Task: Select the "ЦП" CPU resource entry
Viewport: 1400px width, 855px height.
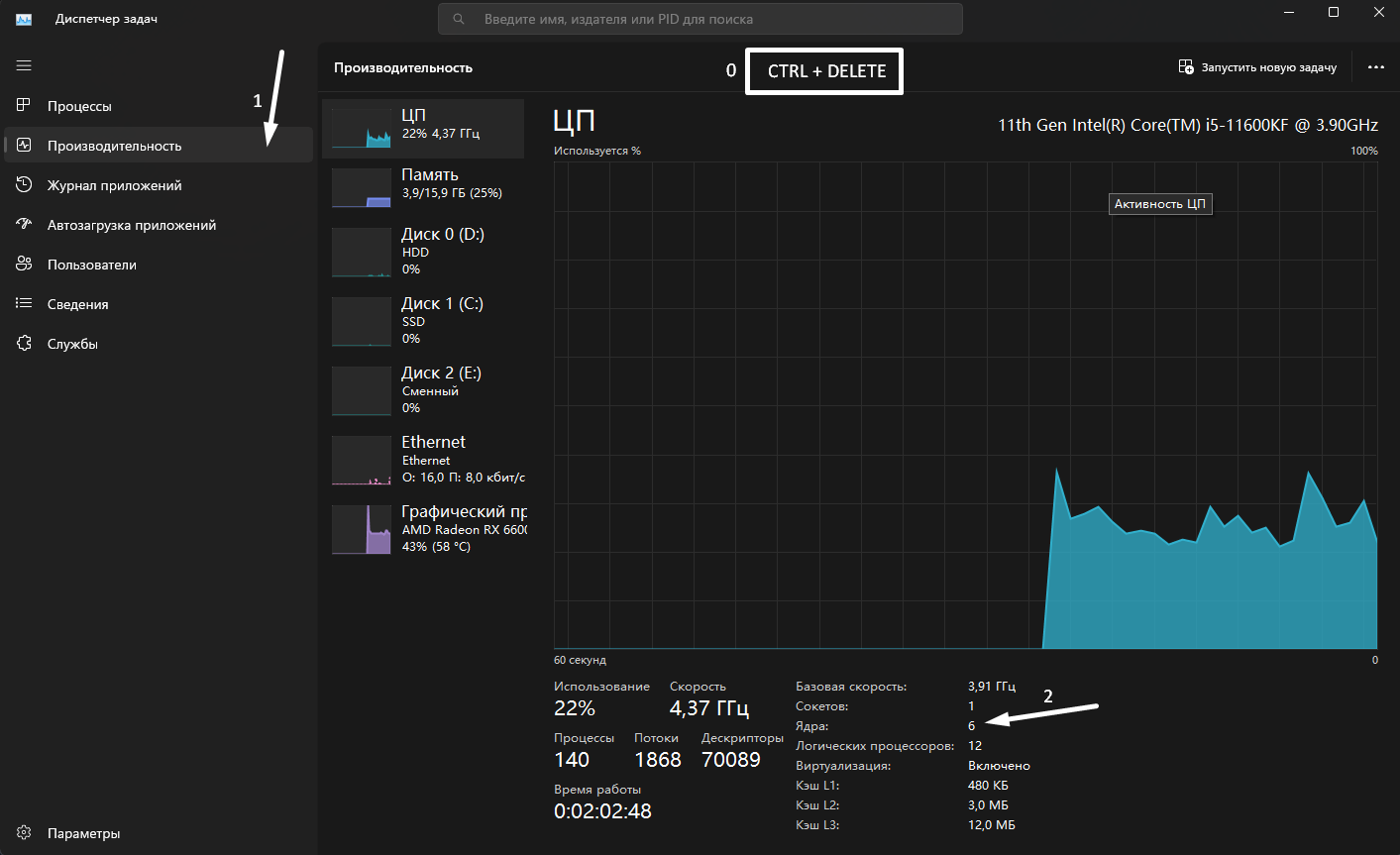Action: coord(423,128)
